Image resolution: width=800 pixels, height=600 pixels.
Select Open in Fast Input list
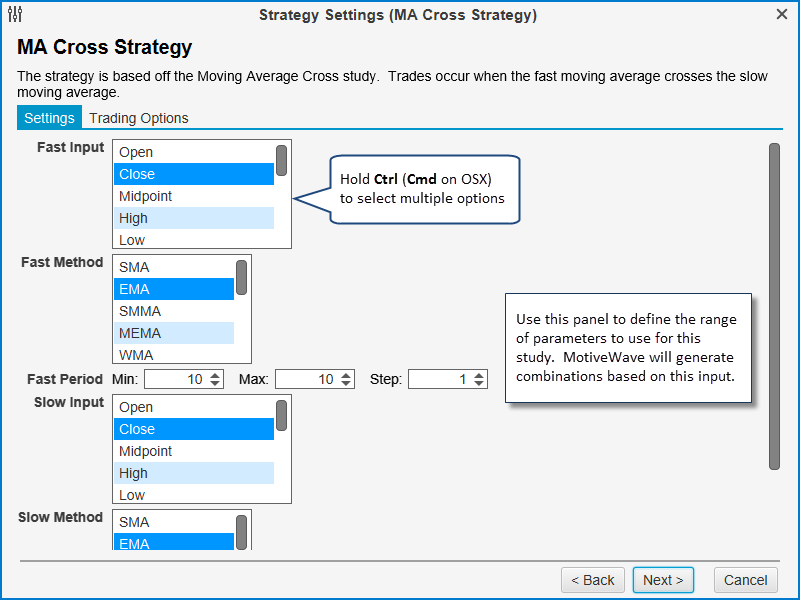(193, 152)
